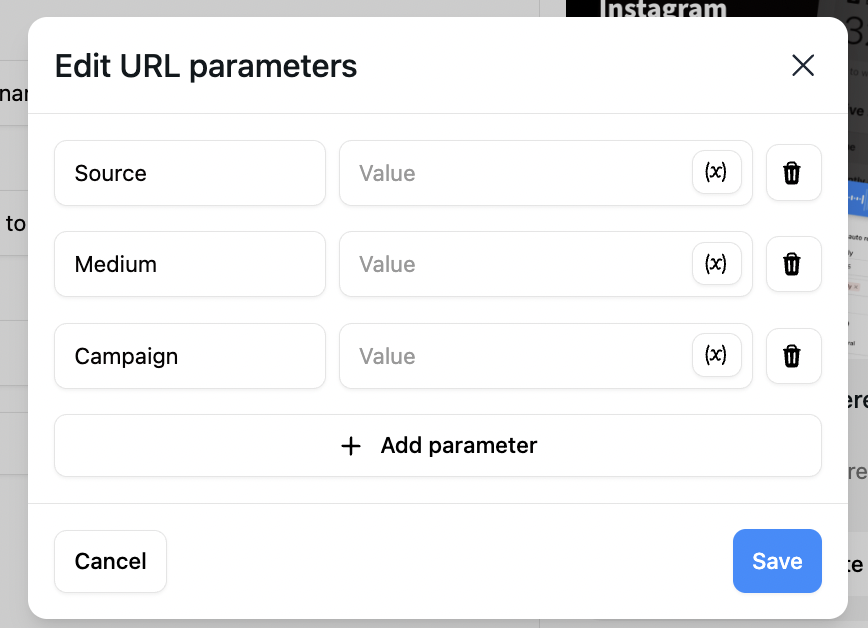Click the Source name field
The height and width of the screenshot is (628, 868).
pos(190,173)
